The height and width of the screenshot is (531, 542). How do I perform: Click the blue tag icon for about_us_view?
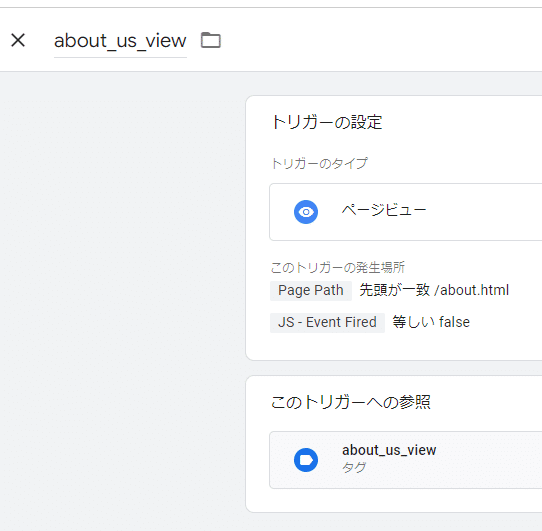tap(306, 460)
